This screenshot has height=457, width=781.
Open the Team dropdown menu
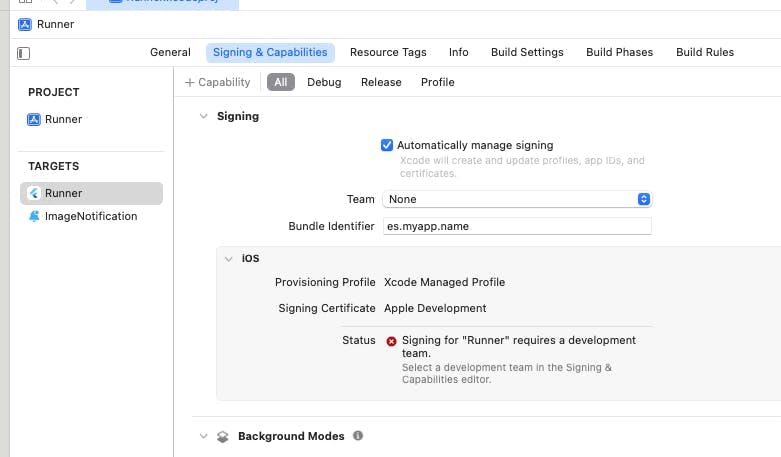click(517, 199)
